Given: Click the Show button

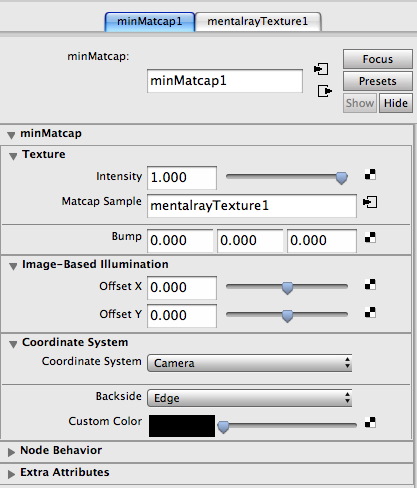Looking at the screenshot, I should [360, 103].
